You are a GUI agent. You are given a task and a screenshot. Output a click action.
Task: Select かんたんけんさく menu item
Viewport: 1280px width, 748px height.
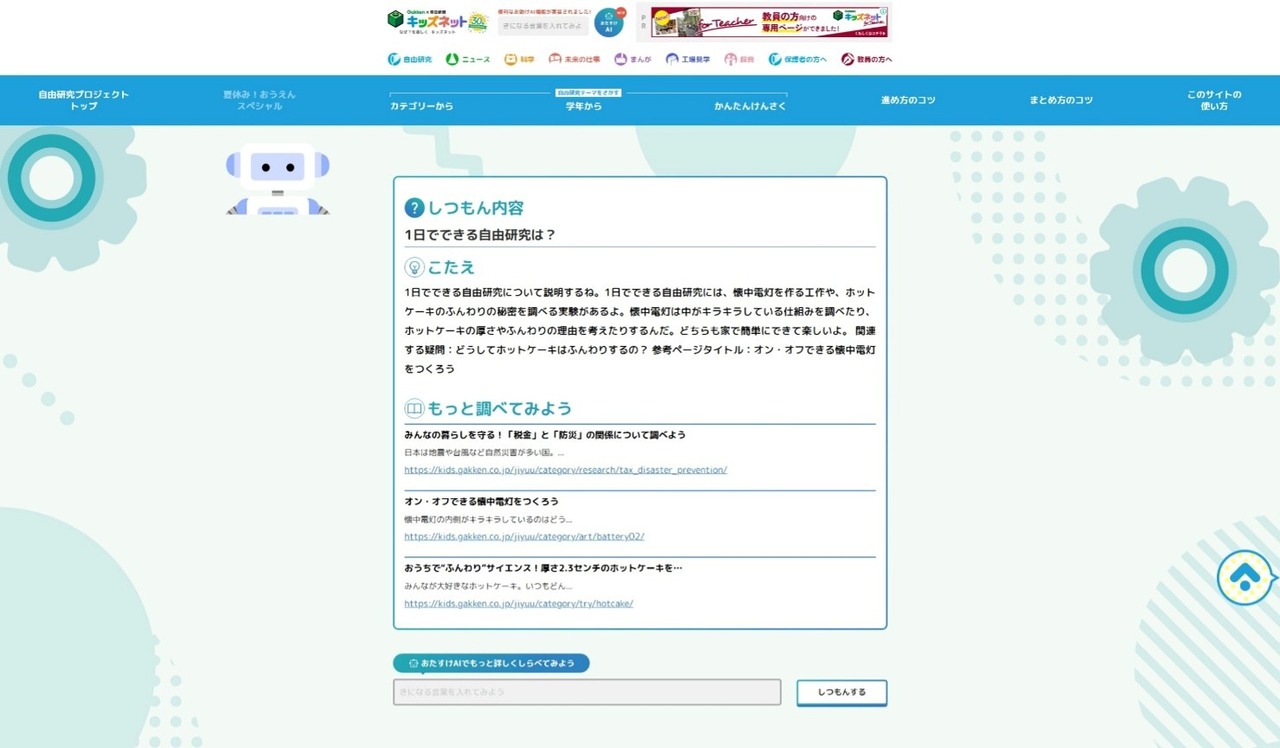click(x=750, y=106)
